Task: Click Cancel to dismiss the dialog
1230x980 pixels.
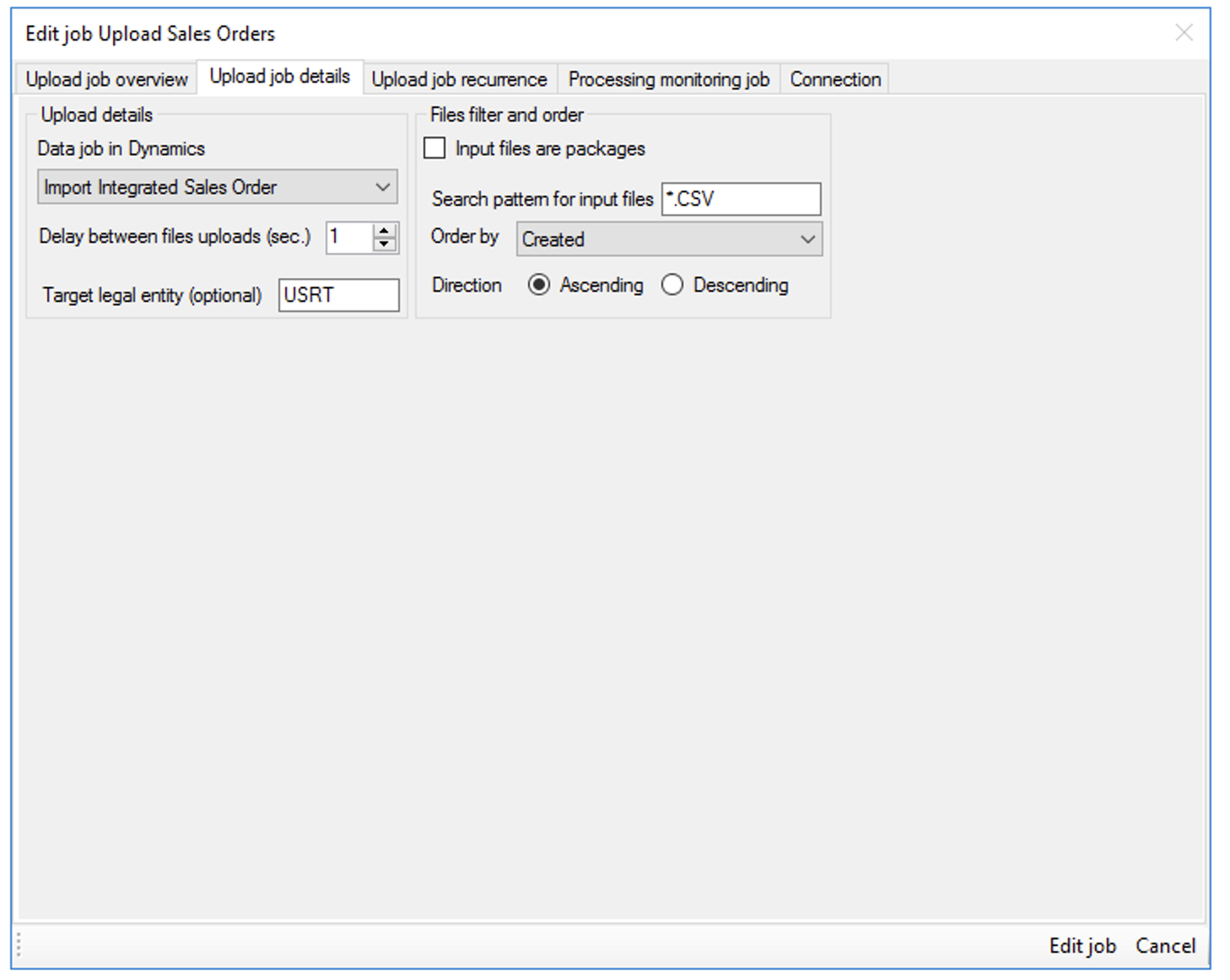Action: [x=1167, y=946]
